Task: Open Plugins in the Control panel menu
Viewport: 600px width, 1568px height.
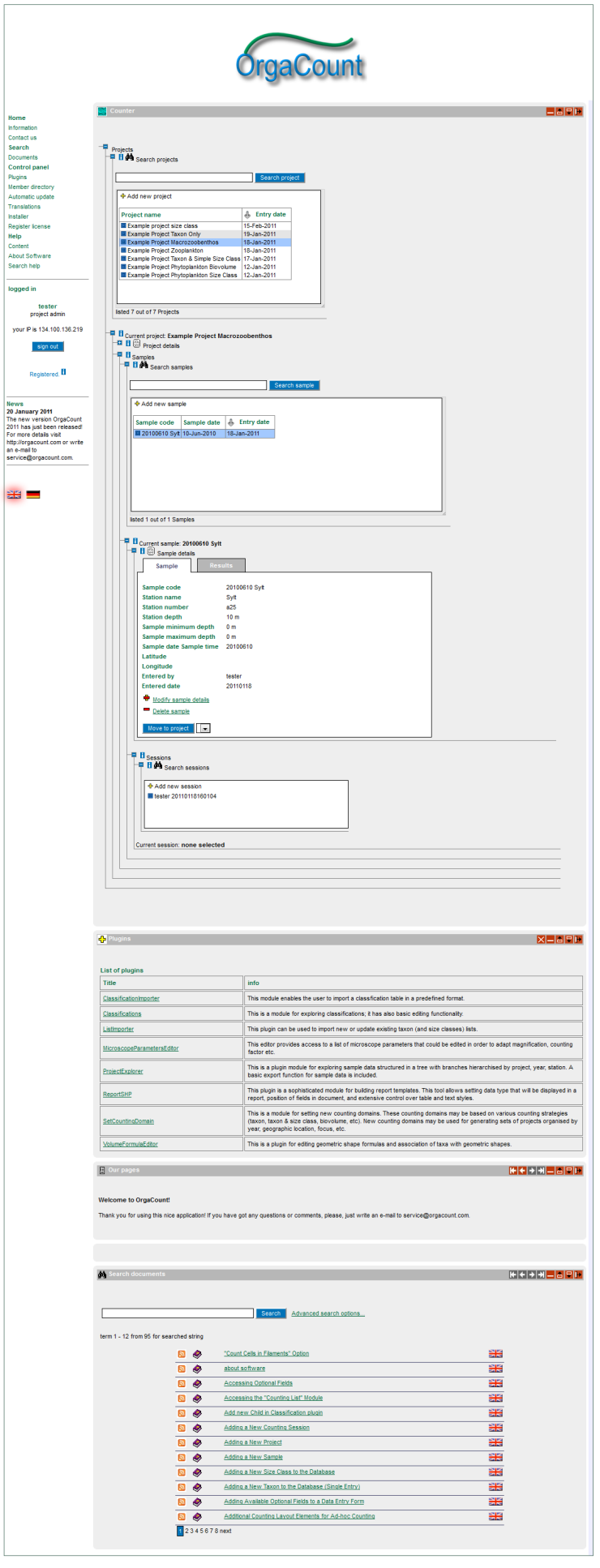Action: point(17,177)
